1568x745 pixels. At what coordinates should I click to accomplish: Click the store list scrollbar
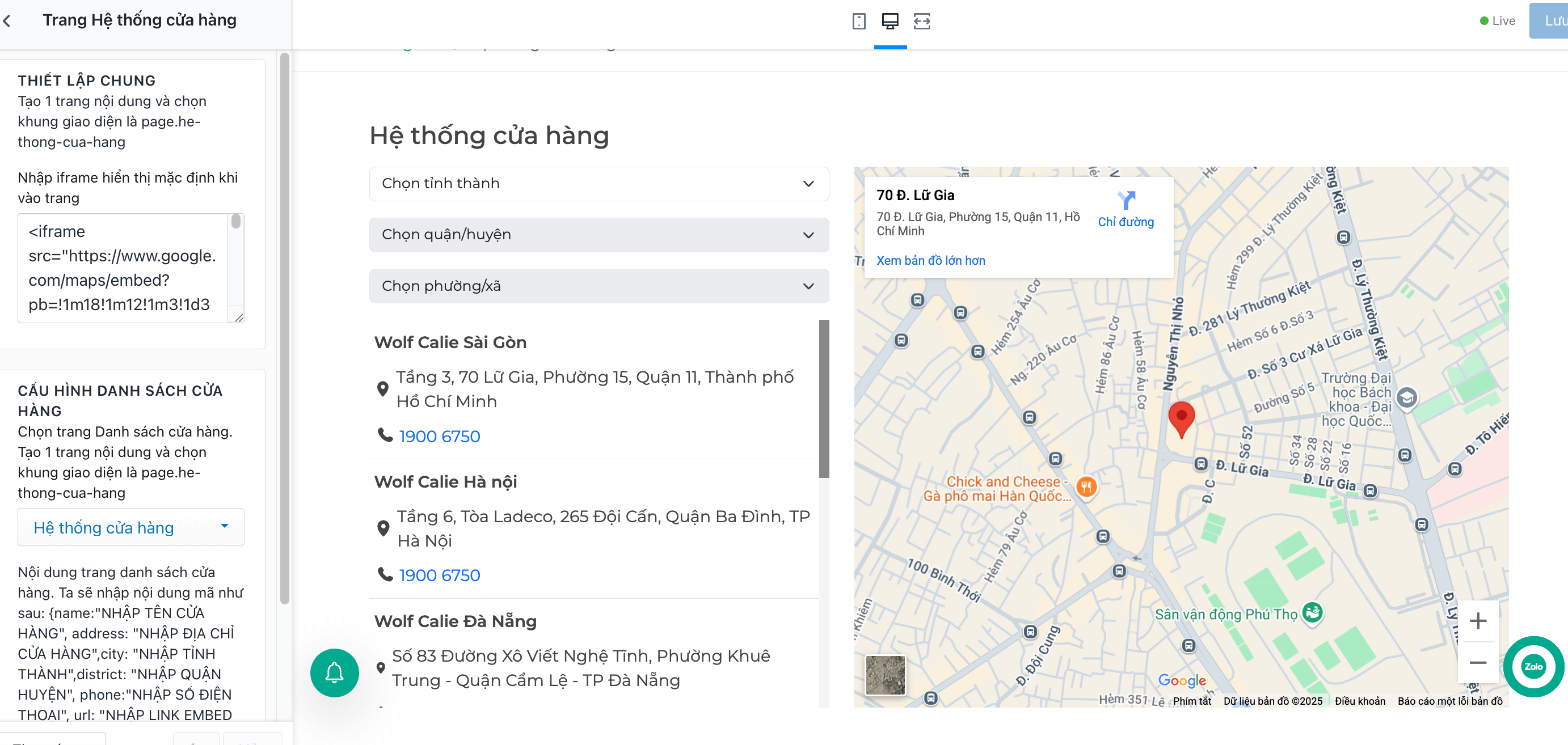[824, 399]
